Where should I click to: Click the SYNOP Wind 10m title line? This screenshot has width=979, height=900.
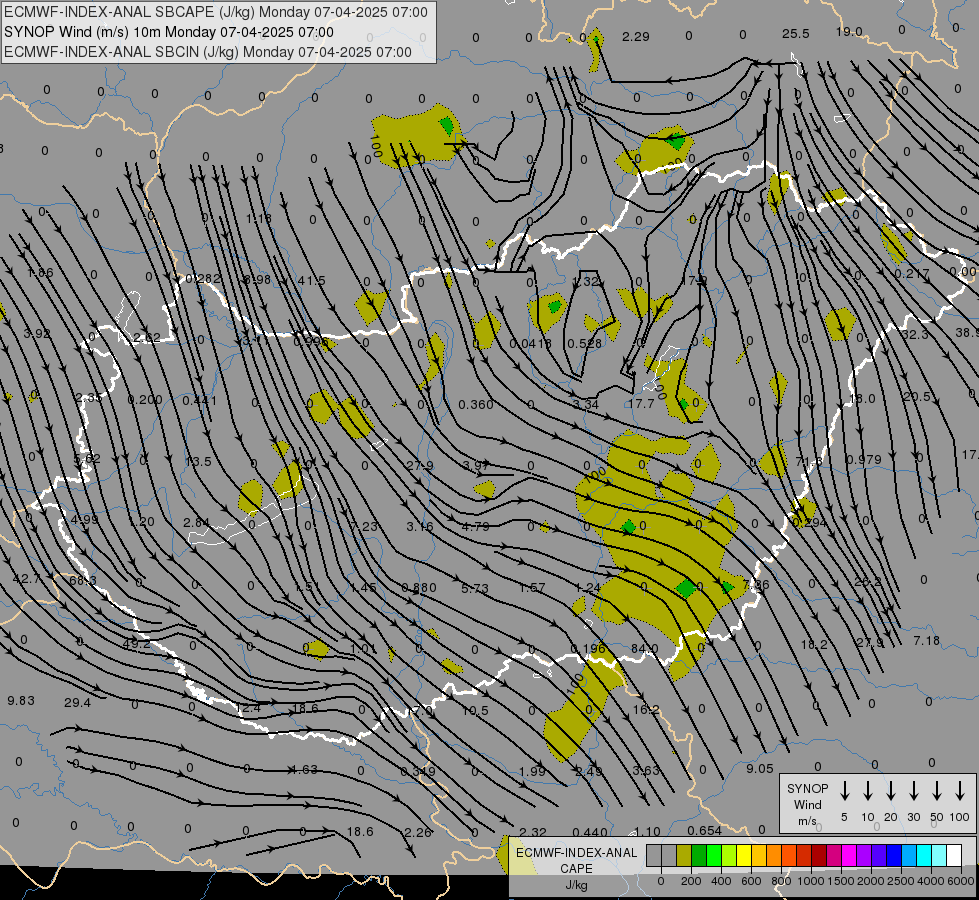tap(169, 32)
